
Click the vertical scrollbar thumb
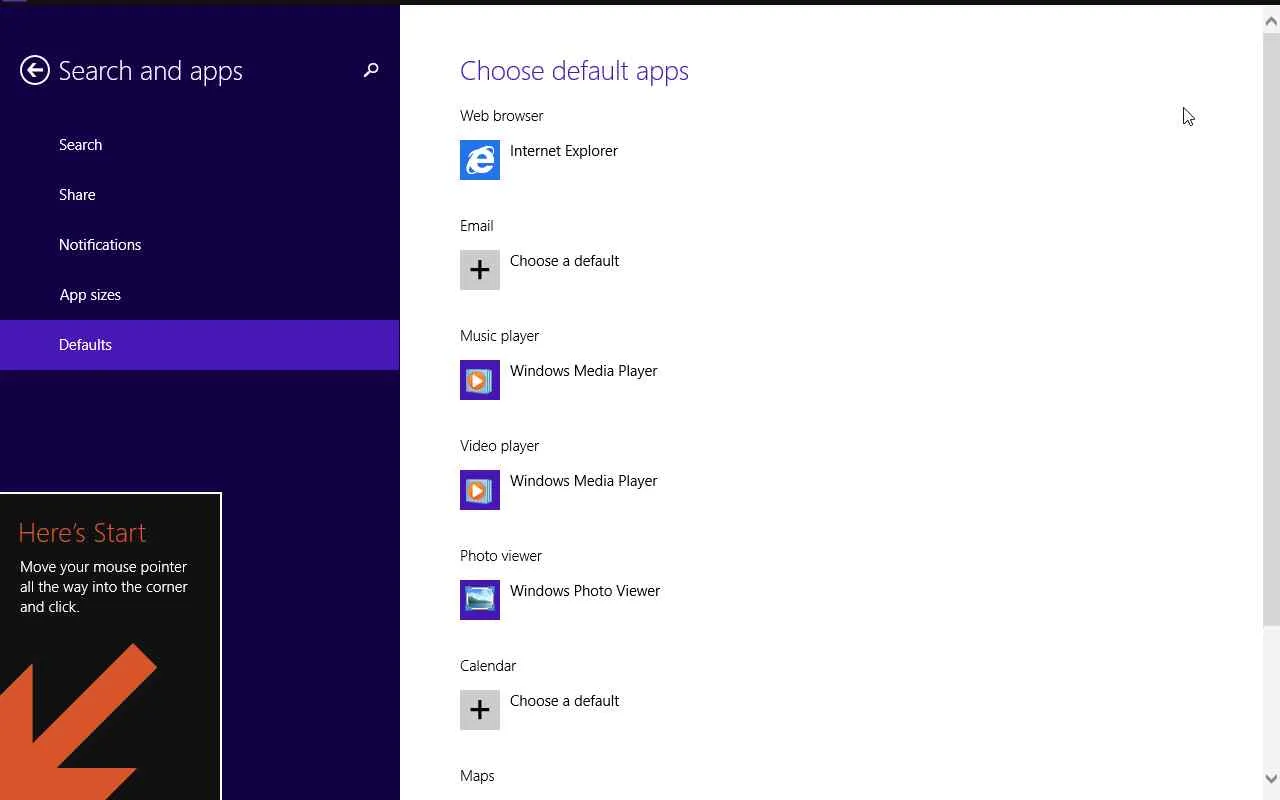point(1272,330)
